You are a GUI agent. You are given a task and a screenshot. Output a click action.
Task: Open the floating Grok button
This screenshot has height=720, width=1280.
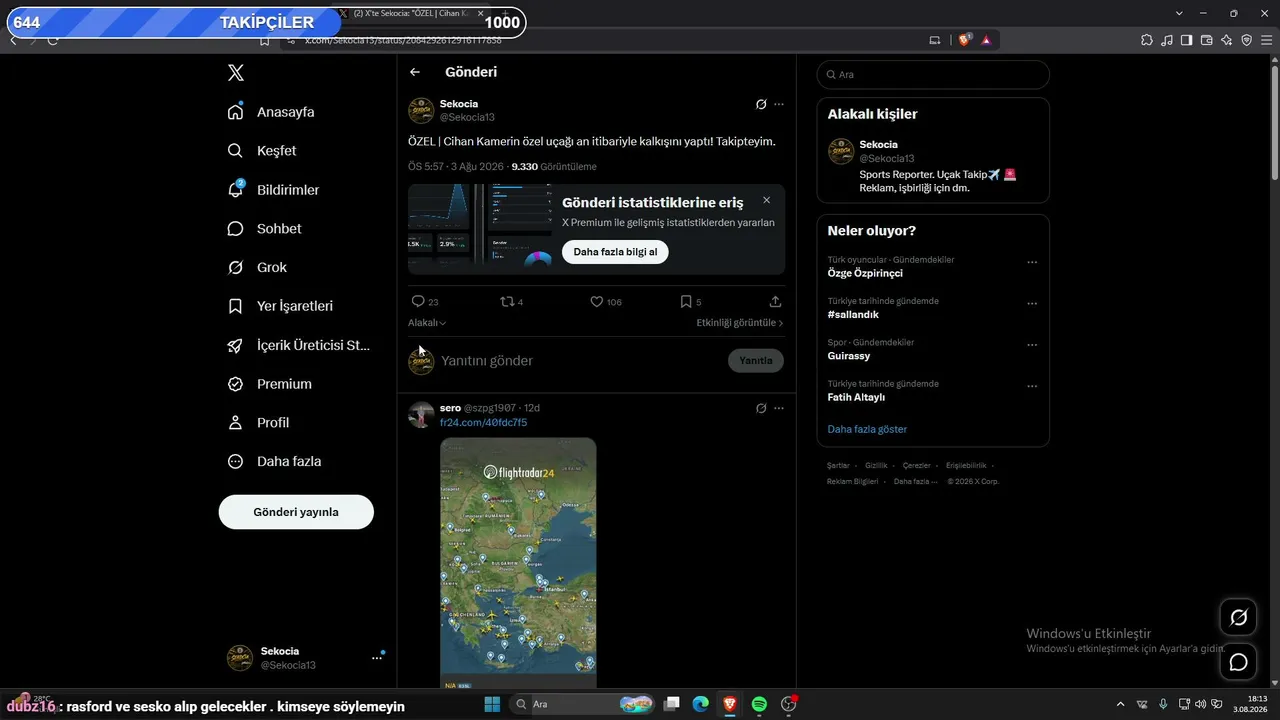click(x=1238, y=618)
